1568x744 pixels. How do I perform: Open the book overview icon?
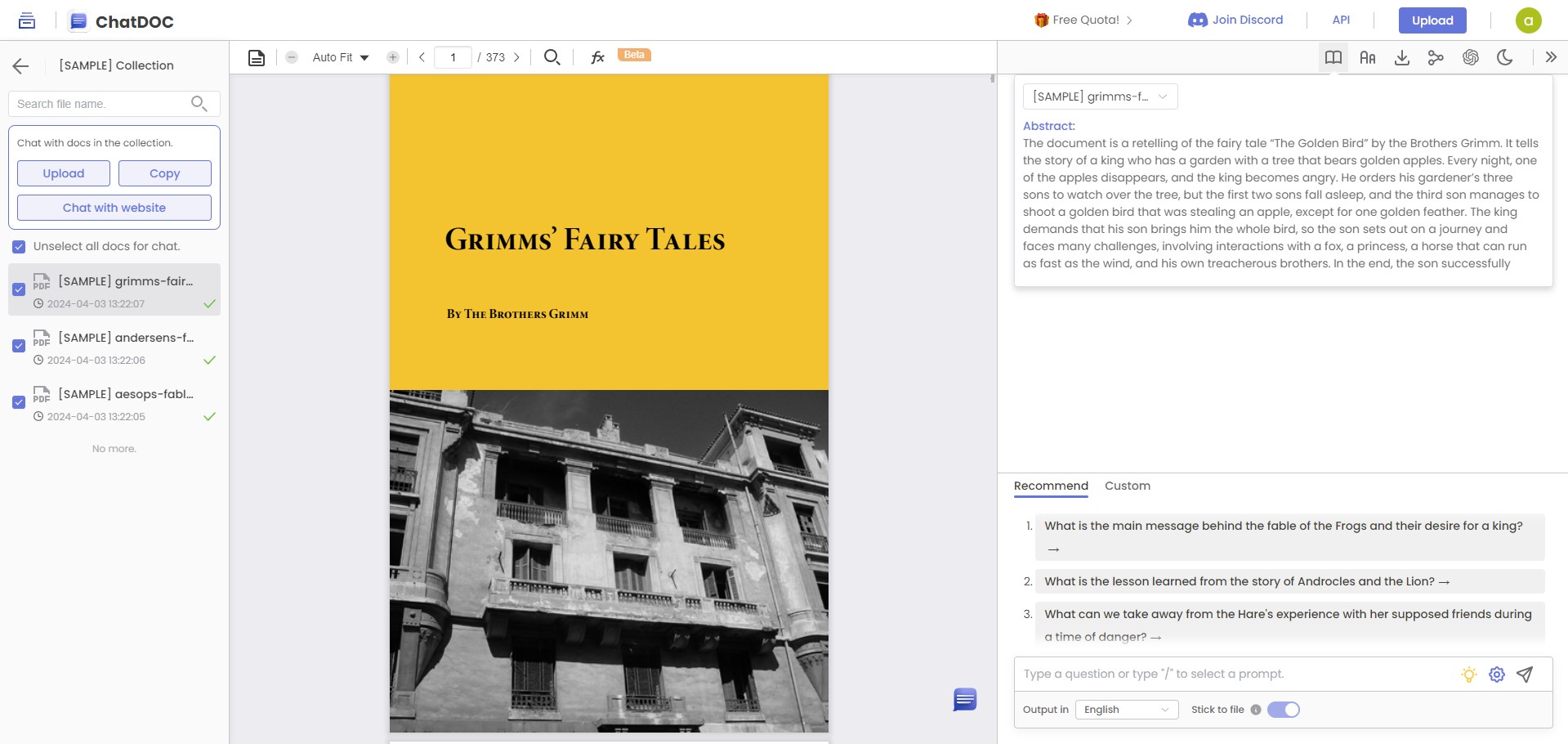tap(1333, 57)
